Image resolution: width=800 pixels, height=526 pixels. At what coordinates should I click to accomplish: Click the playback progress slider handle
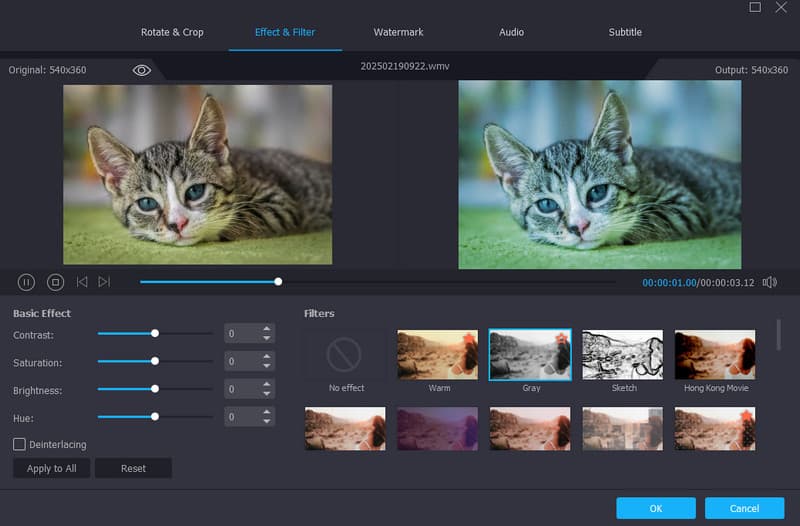click(x=278, y=282)
